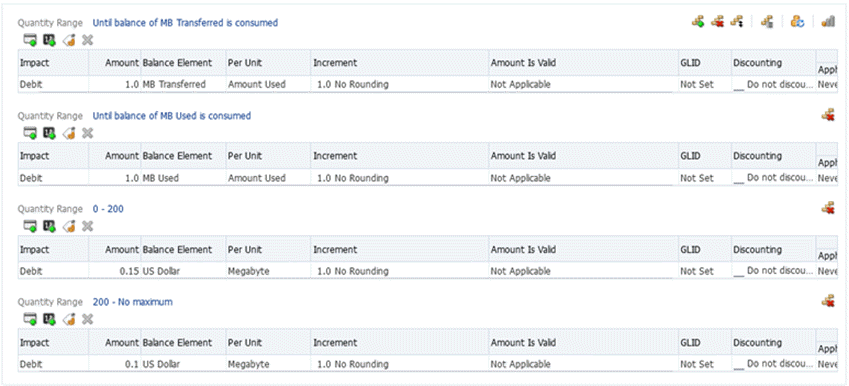The width and height of the screenshot is (849, 386).
Task: Click the coins with refresh arrows icon
Action: (798, 22)
